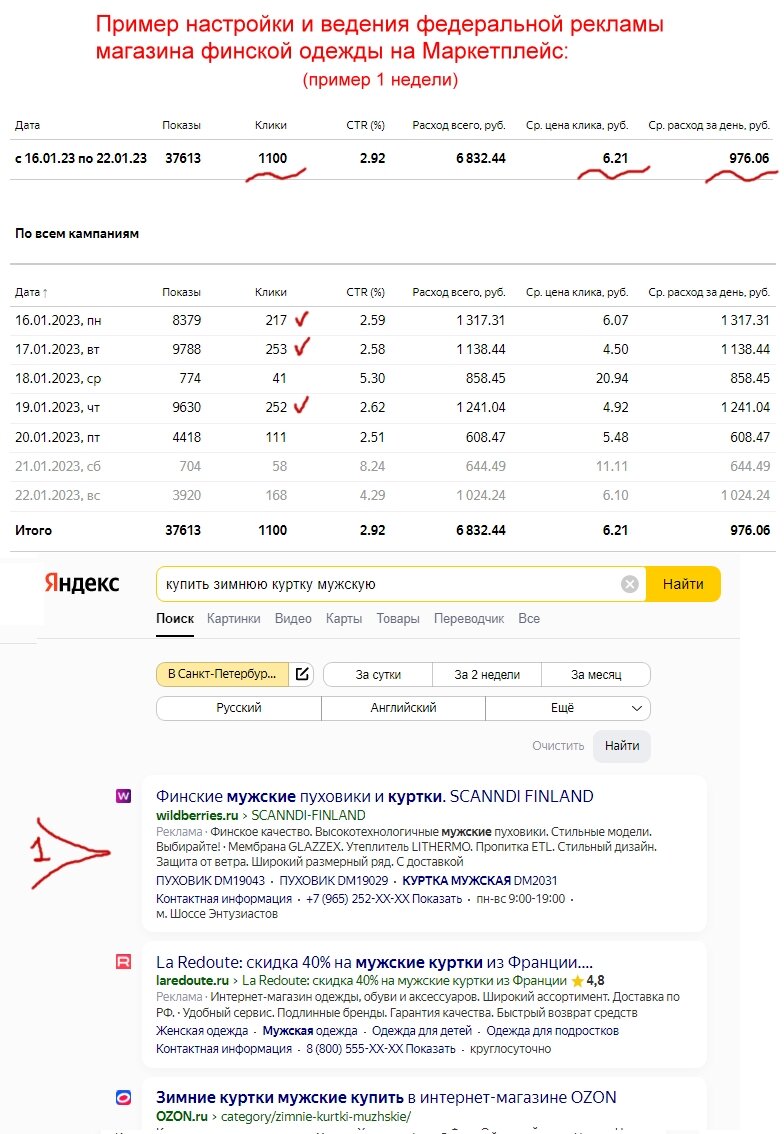
Task: Click the OZON favicon
Action: tap(124, 1097)
